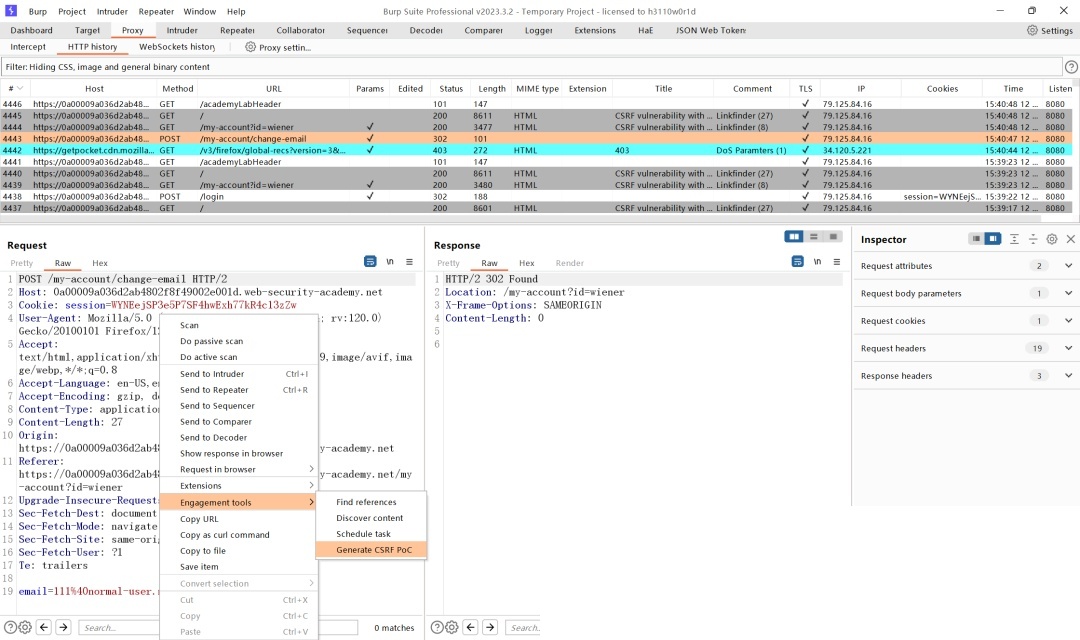Viewport: 1080px width, 640px height.
Task: Select tabbed request/response layout
Action: point(833,236)
